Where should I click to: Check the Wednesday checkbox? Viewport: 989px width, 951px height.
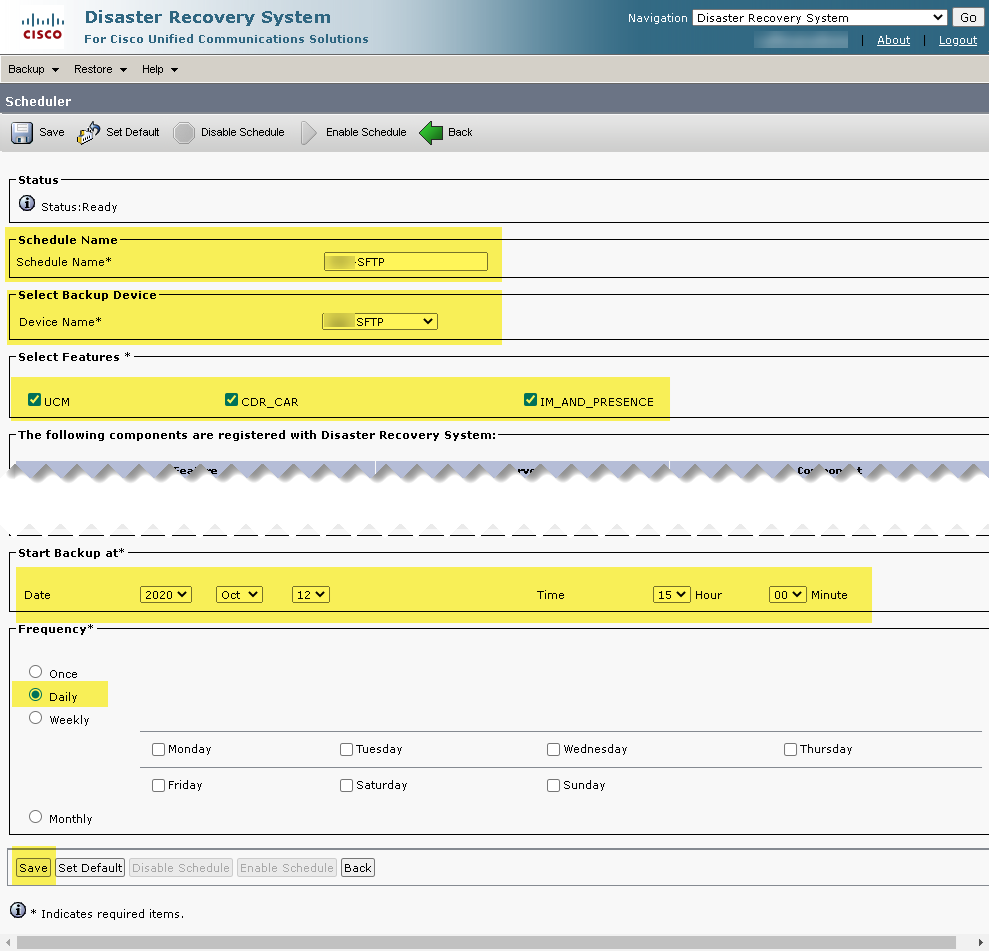[x=553, y=749]
